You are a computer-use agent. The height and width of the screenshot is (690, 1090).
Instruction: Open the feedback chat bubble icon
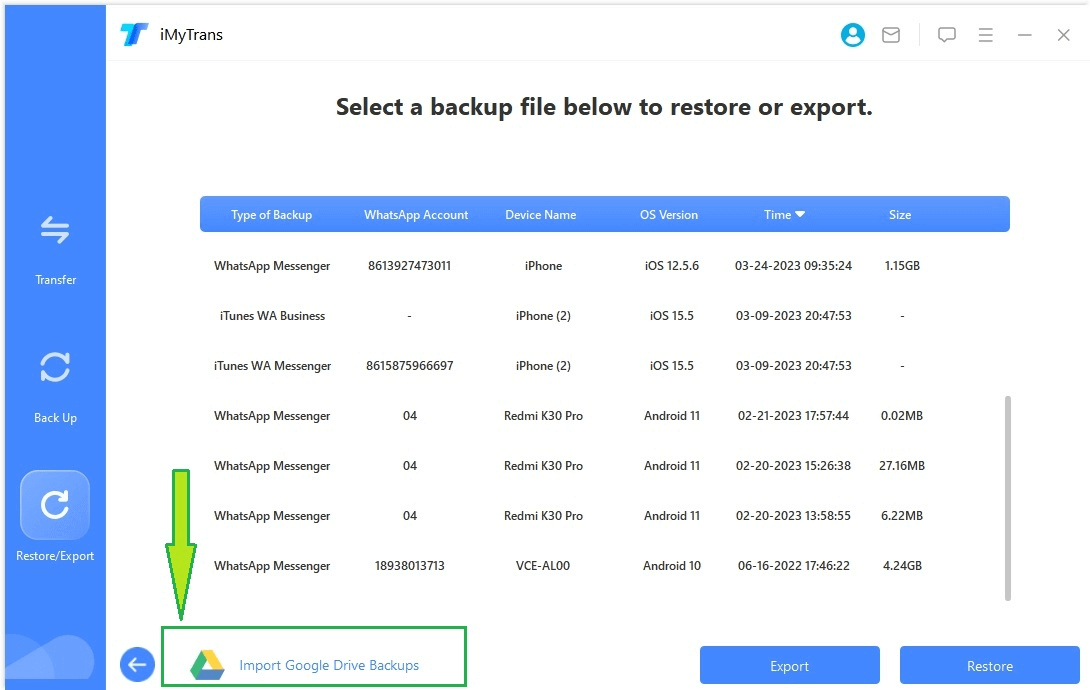point(946,35)
